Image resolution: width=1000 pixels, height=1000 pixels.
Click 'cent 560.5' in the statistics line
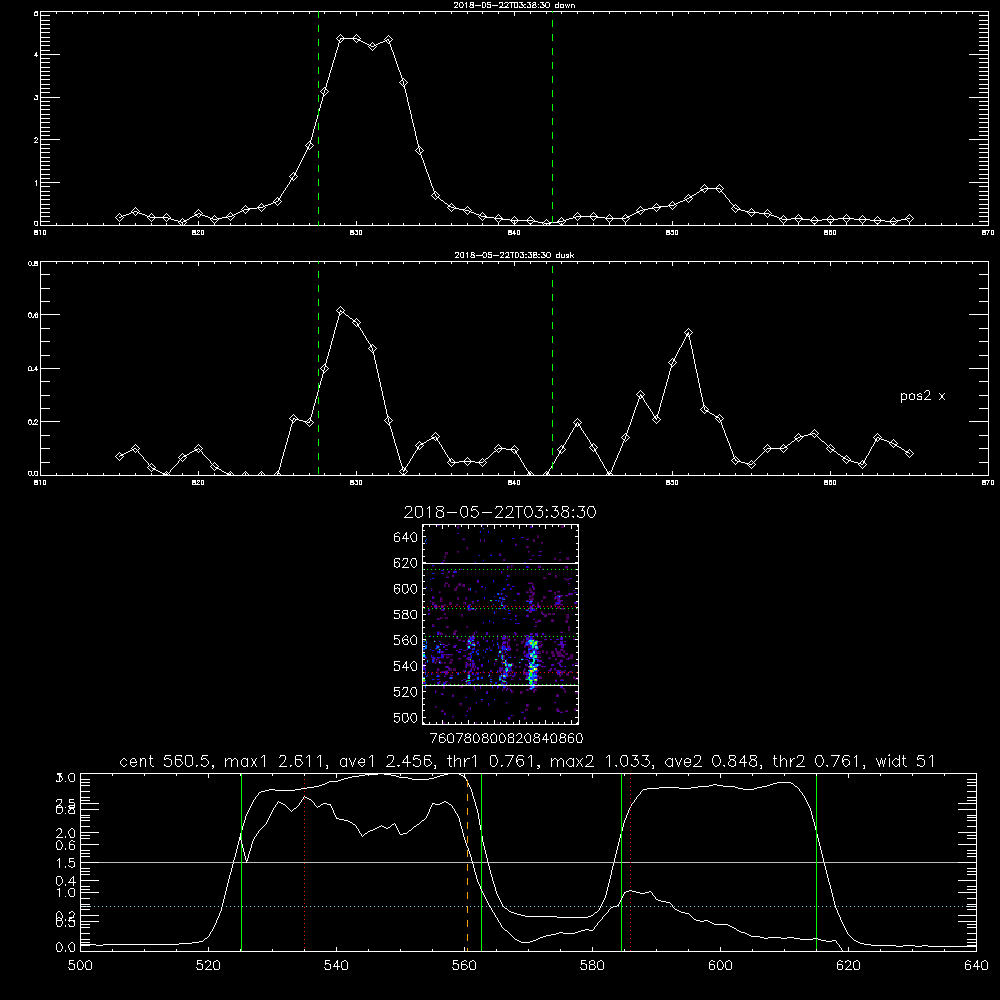click(165, 761)
